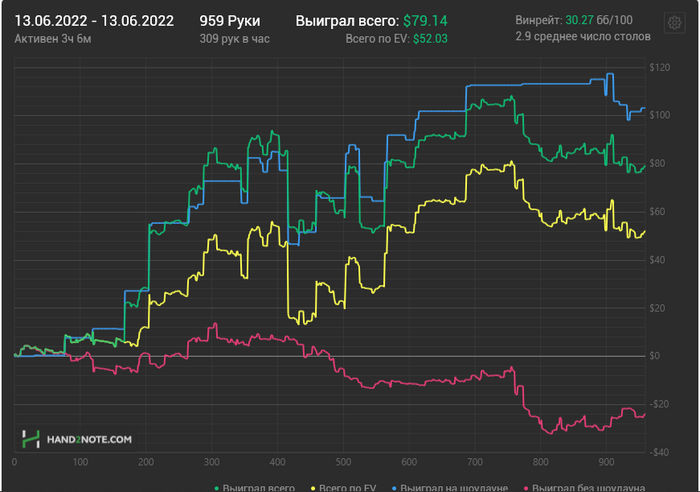Click the 500 x-axis label

pyautogui.click(x=343, y=462)
